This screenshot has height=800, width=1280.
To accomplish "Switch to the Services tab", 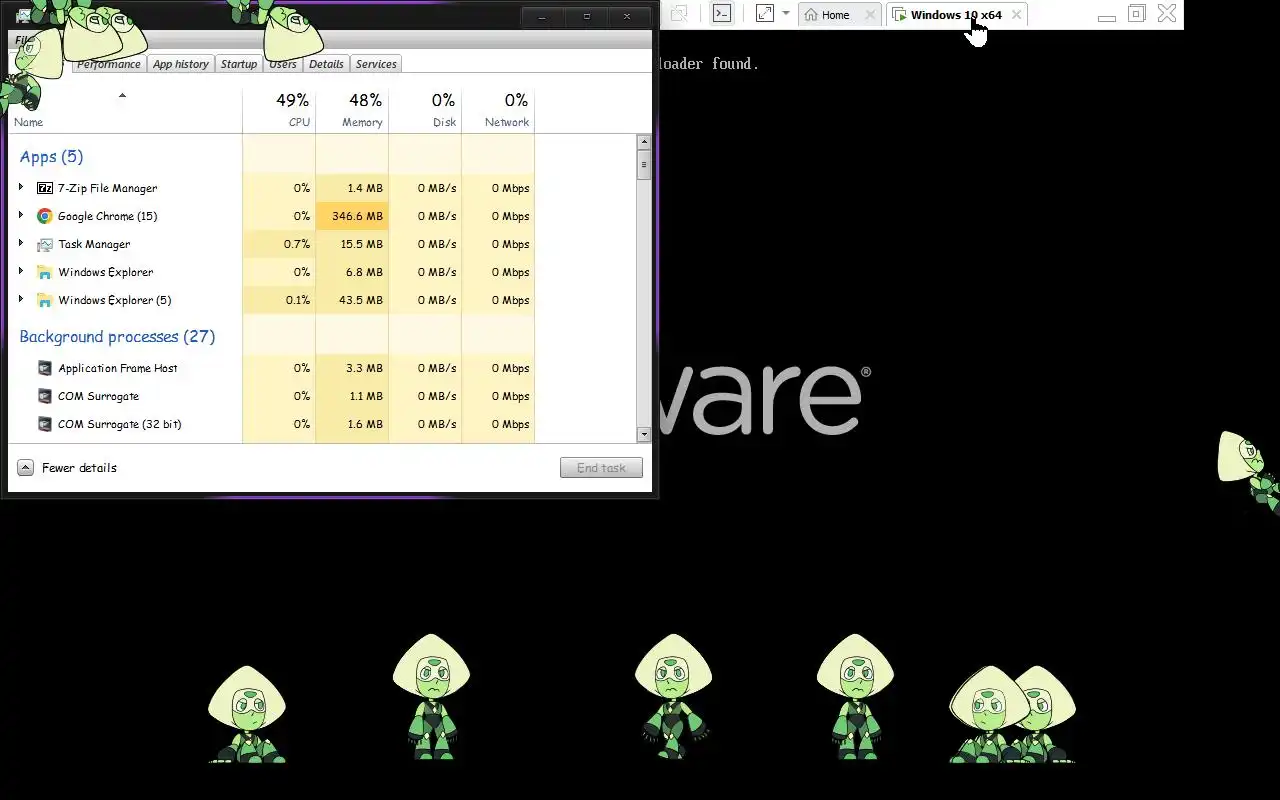I will coord(376,64).
